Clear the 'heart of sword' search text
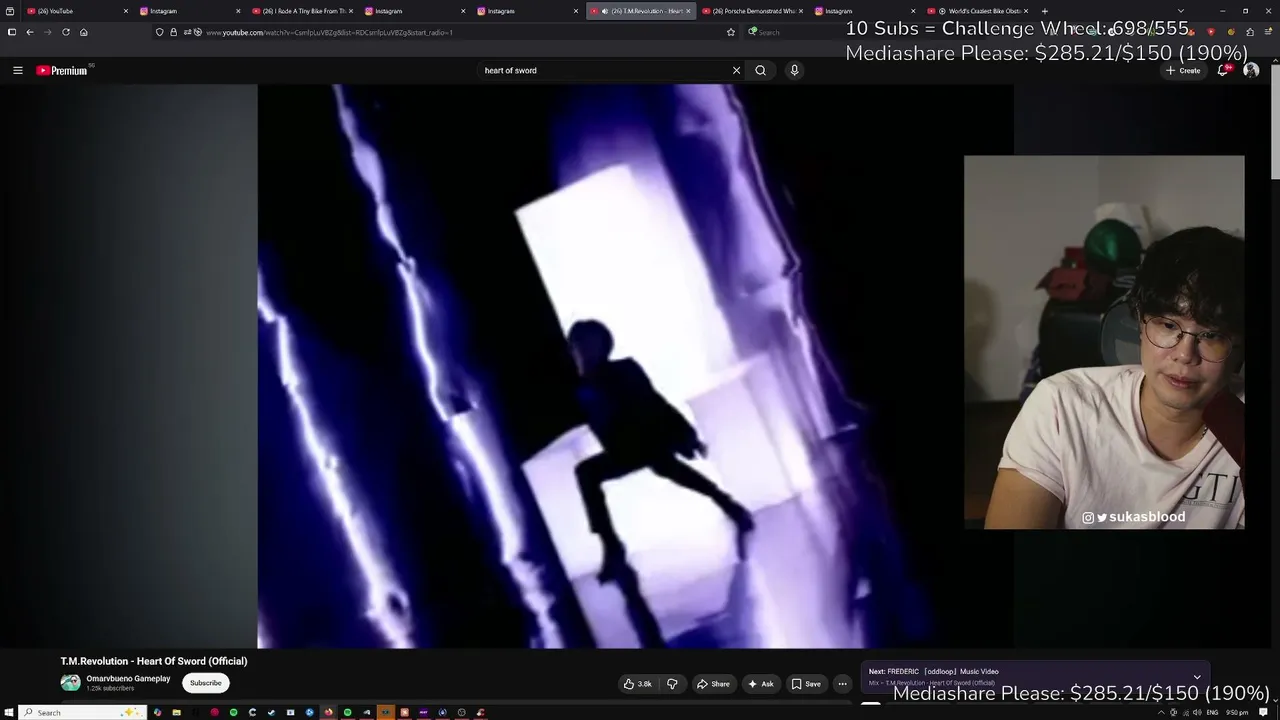 (x=736, y=70)
